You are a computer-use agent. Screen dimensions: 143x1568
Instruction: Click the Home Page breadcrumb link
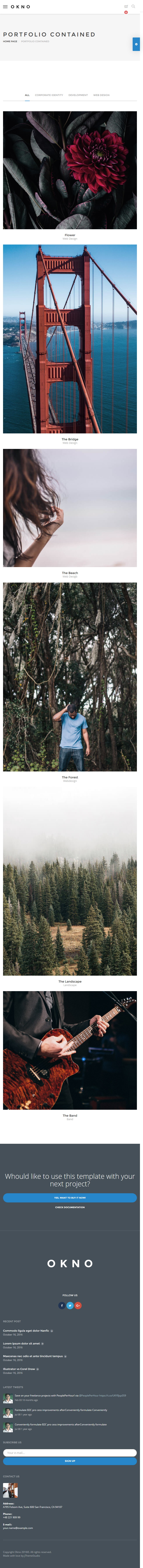coord(10,41)
